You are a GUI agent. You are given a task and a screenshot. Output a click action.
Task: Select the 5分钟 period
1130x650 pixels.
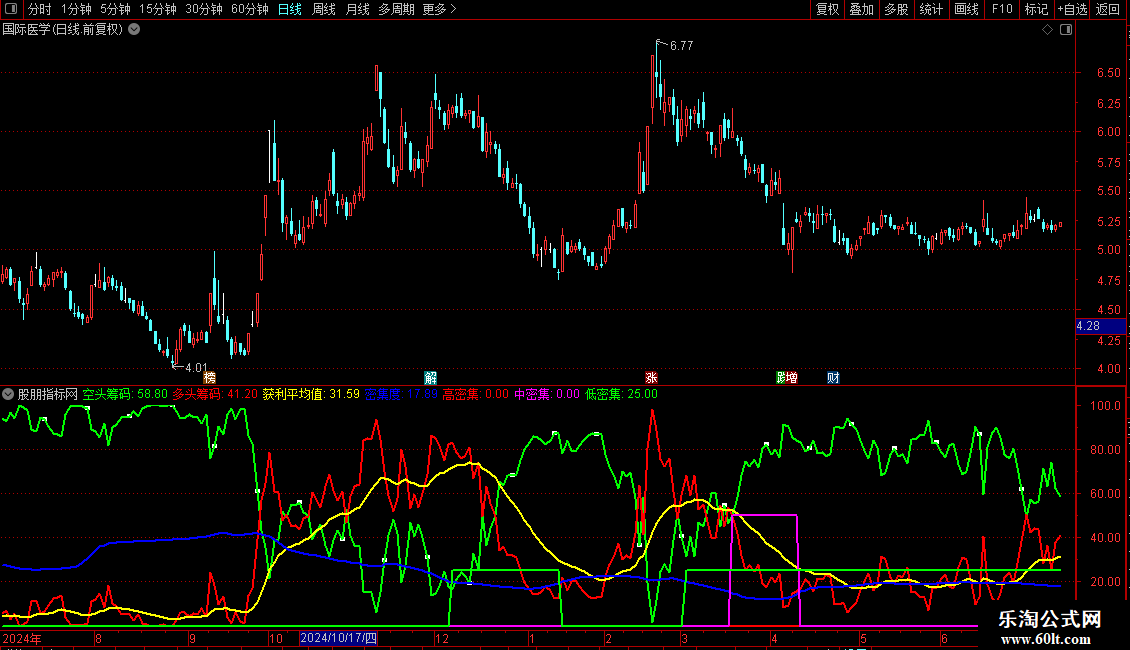tap(115, 9)
